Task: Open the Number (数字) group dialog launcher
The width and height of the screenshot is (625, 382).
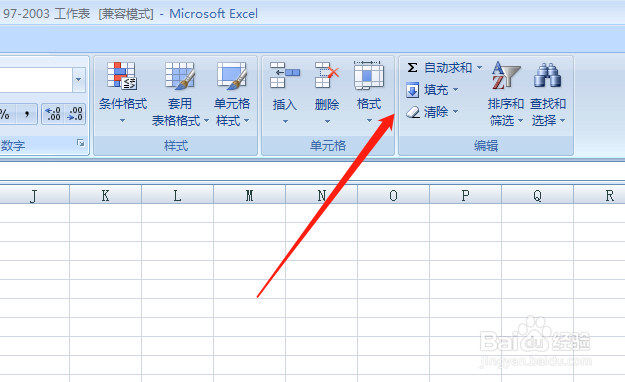Action: coord(81,143)
